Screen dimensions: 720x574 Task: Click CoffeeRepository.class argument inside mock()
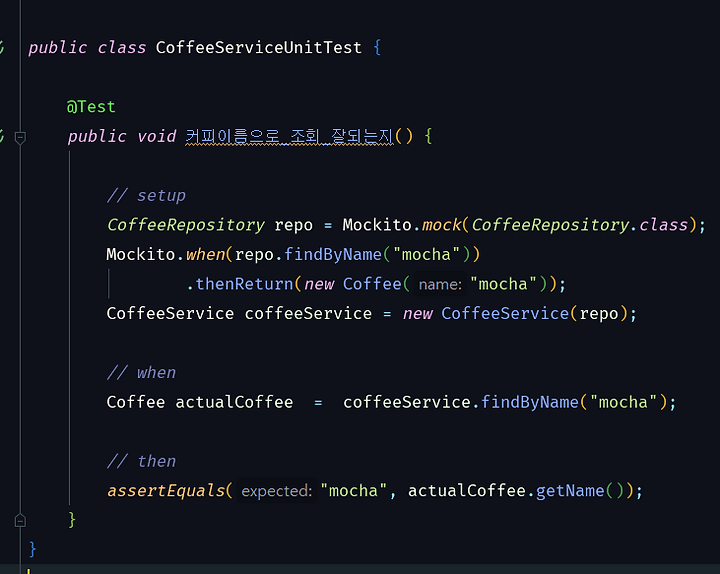579,225
